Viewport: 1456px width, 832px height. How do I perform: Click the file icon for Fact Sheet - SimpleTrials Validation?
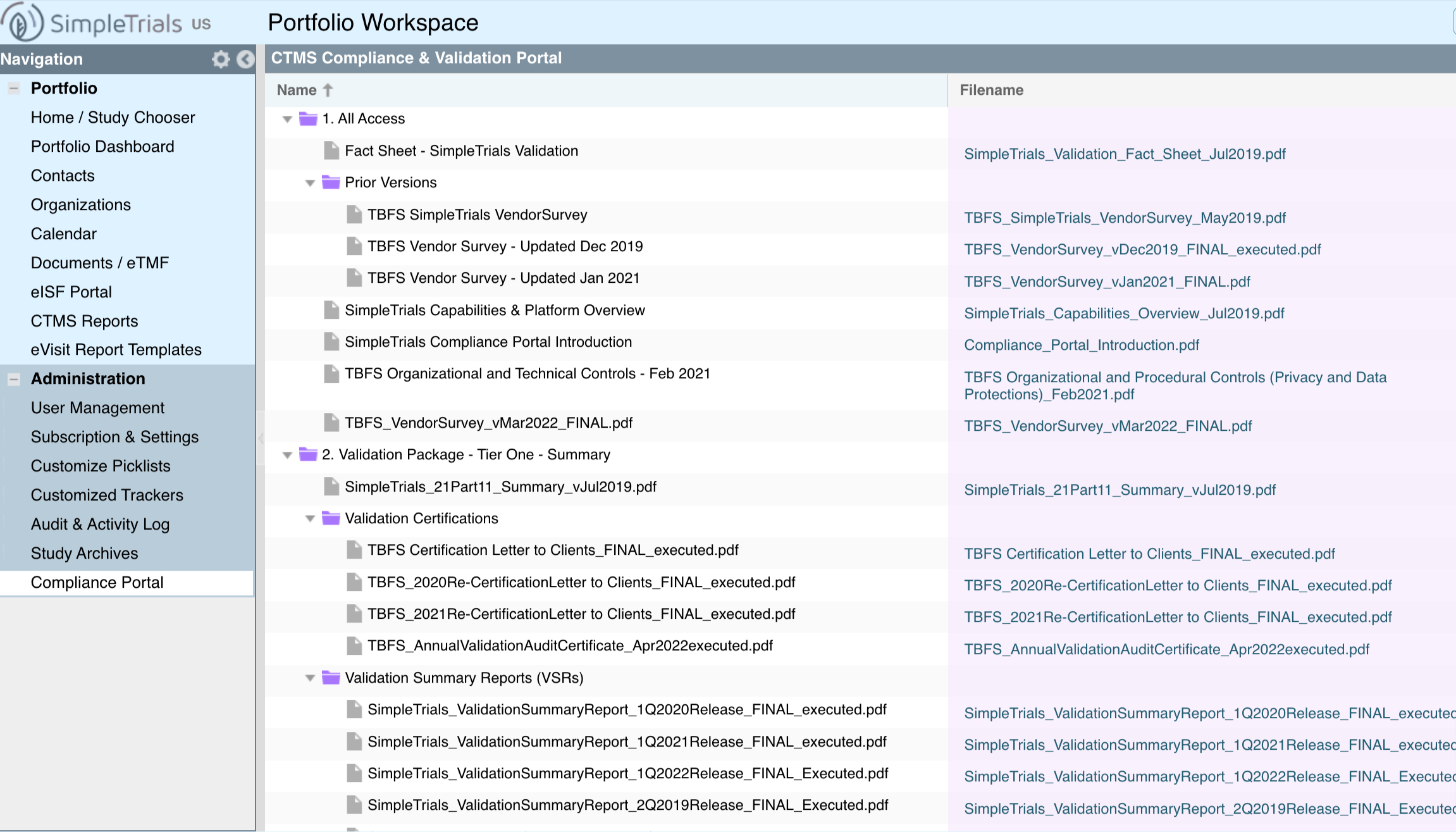pyautogui.click(x=331, y=151)
